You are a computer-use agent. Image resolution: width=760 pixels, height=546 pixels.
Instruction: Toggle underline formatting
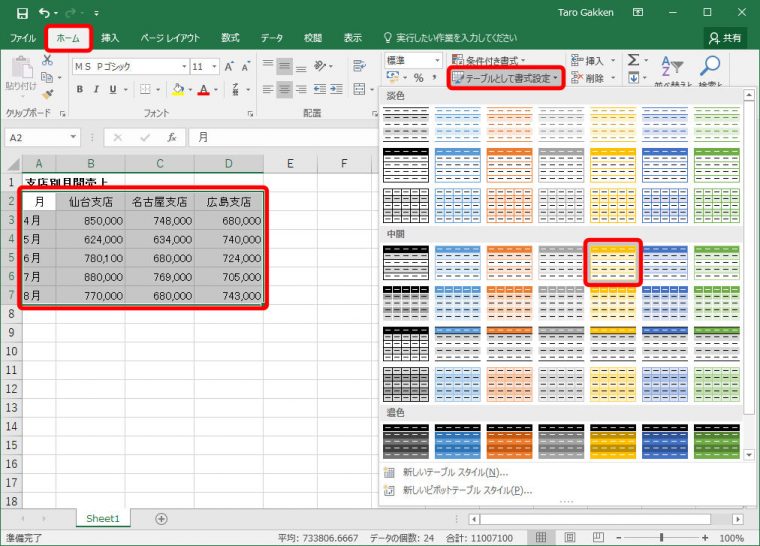113,89
